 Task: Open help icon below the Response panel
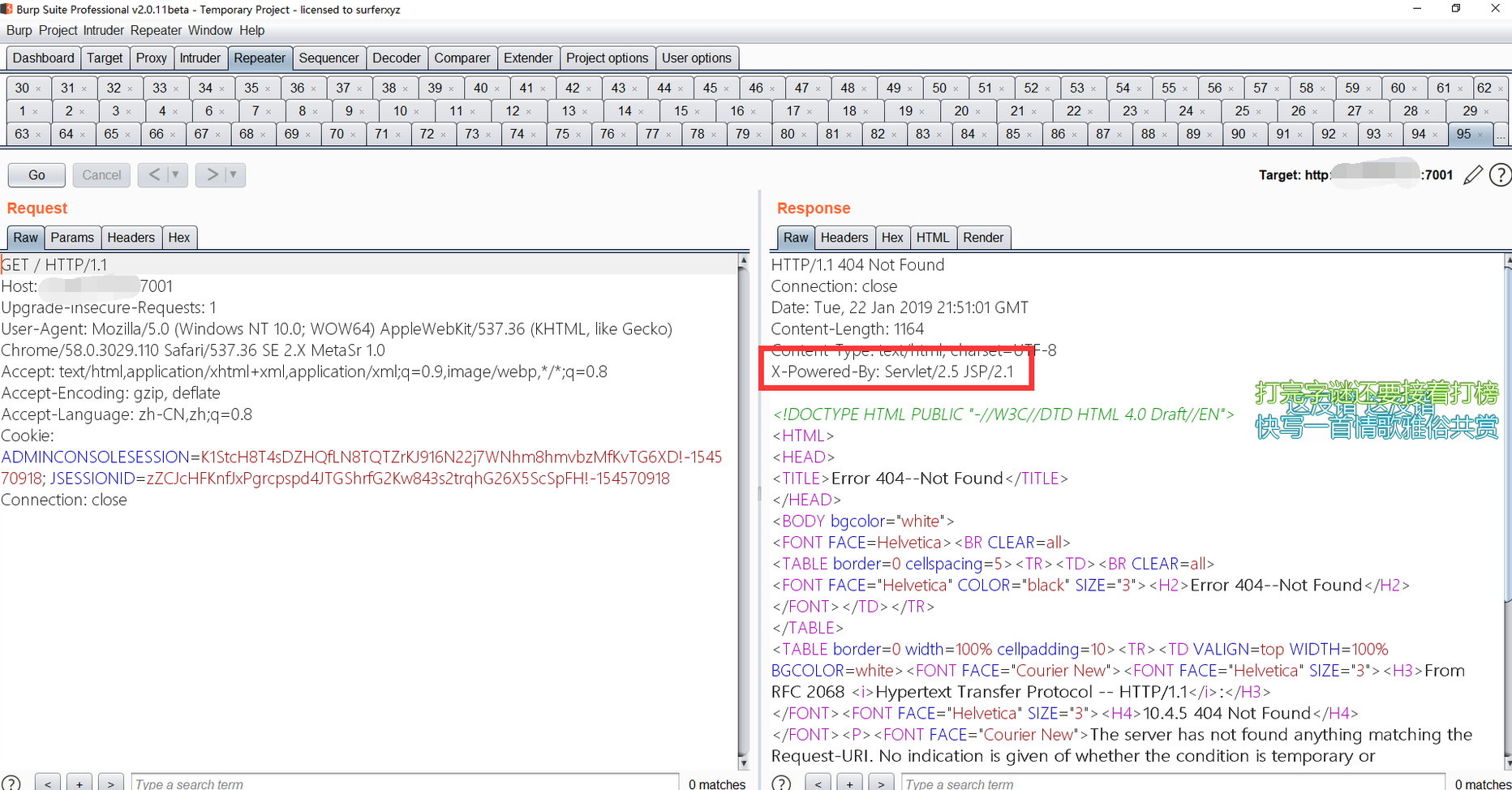(x=781, y=784)
